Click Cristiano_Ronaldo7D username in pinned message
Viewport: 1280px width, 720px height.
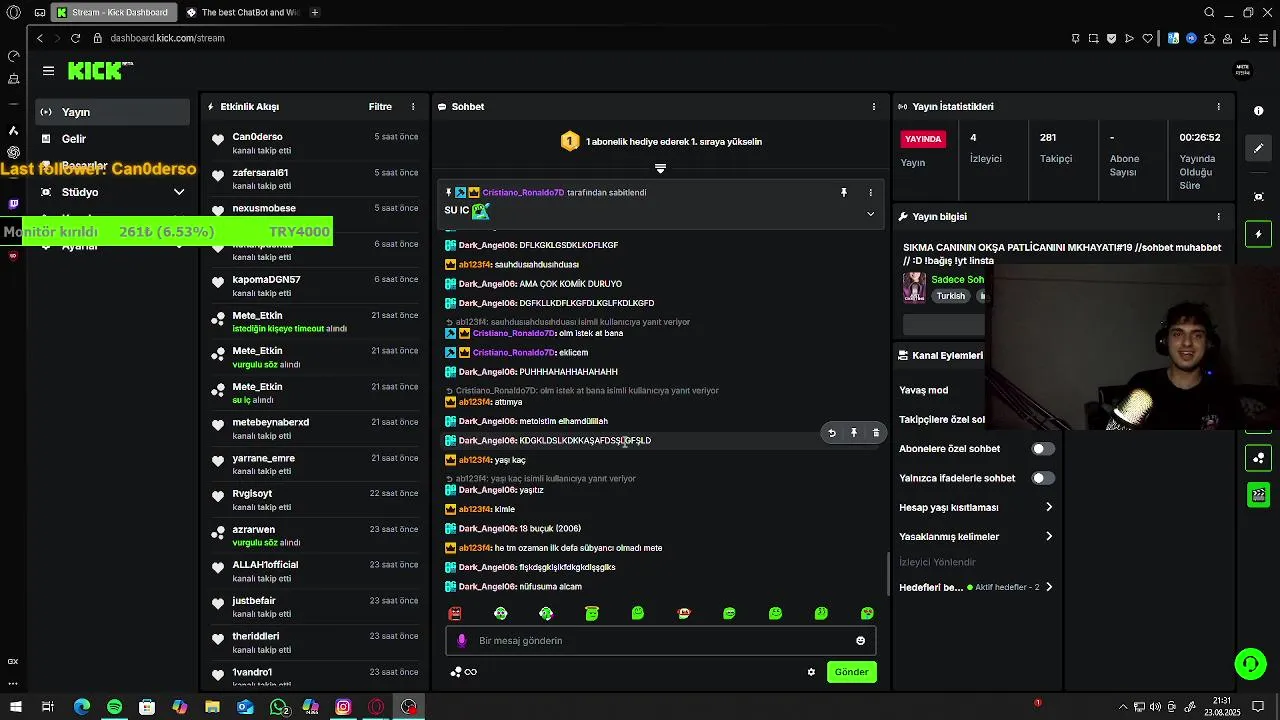523,192
